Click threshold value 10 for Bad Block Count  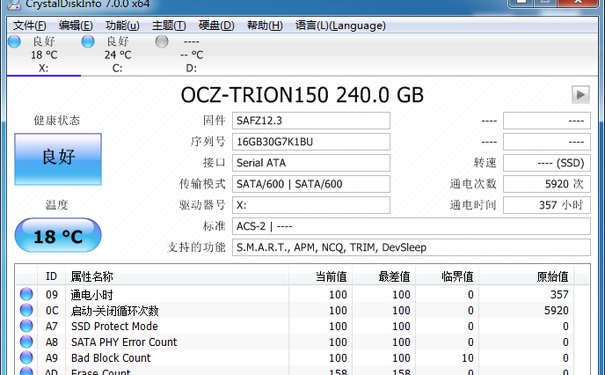pyautogui.click(x=468, y=358)
